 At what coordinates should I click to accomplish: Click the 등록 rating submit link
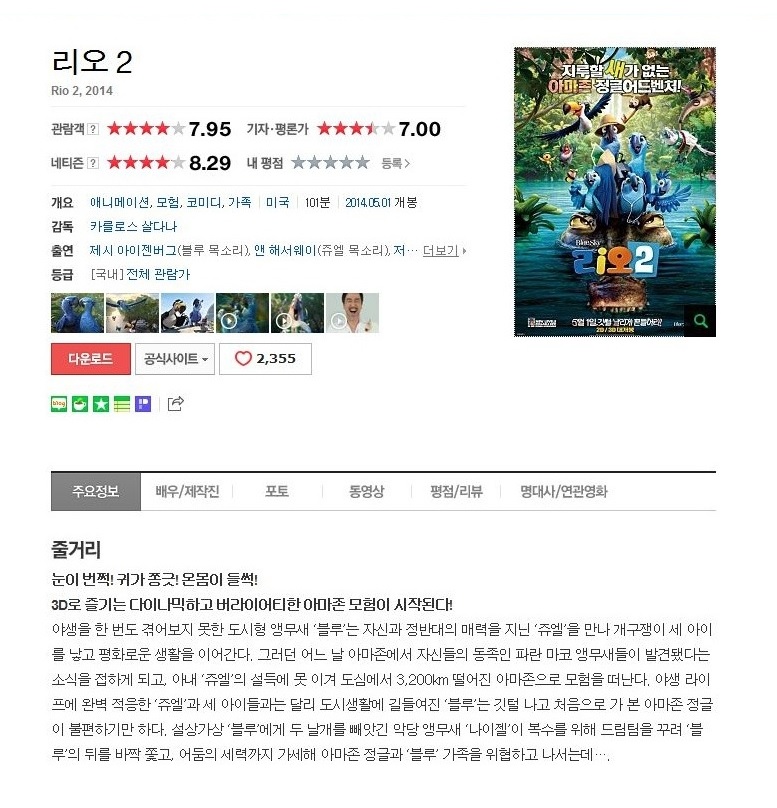[x=395, y=163]
